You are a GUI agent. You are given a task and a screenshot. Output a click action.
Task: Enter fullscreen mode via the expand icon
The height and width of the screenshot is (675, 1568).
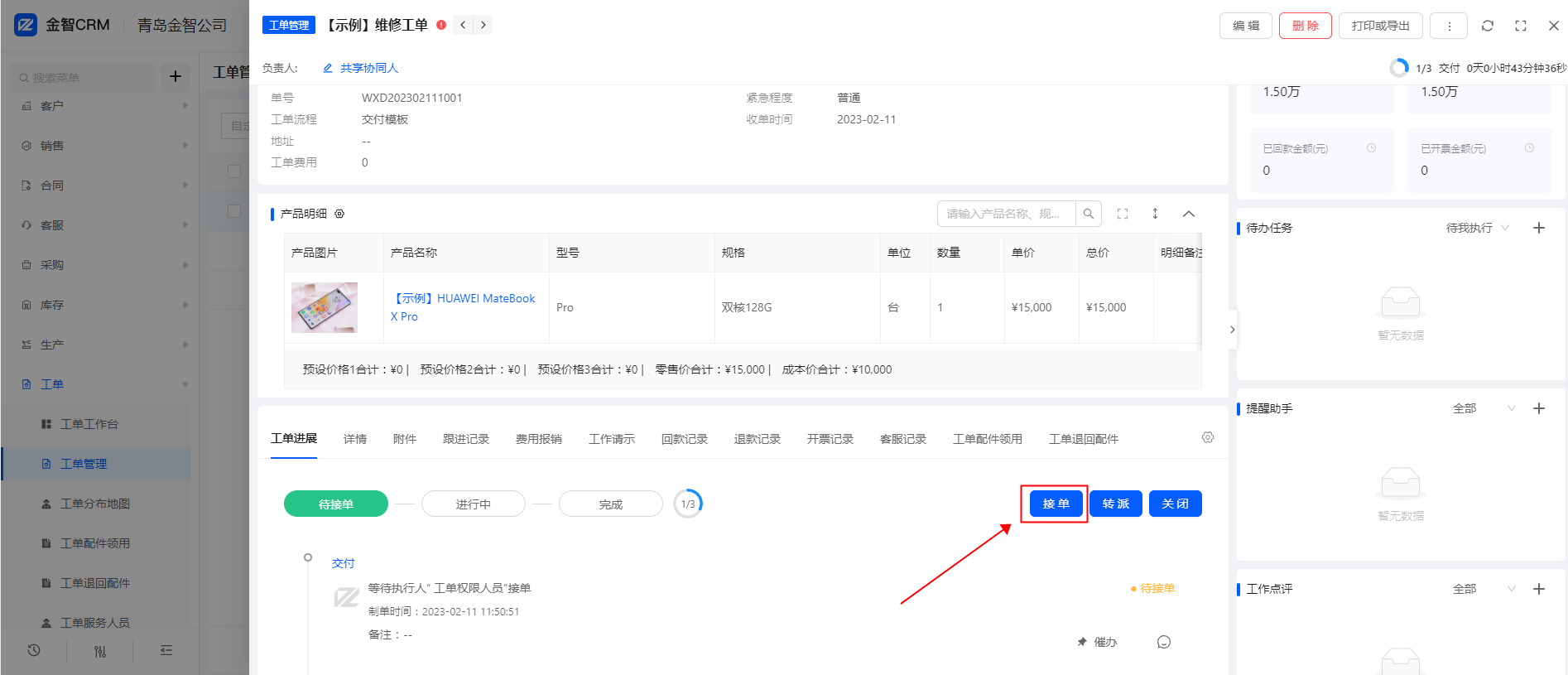[x=1520, y=26]
